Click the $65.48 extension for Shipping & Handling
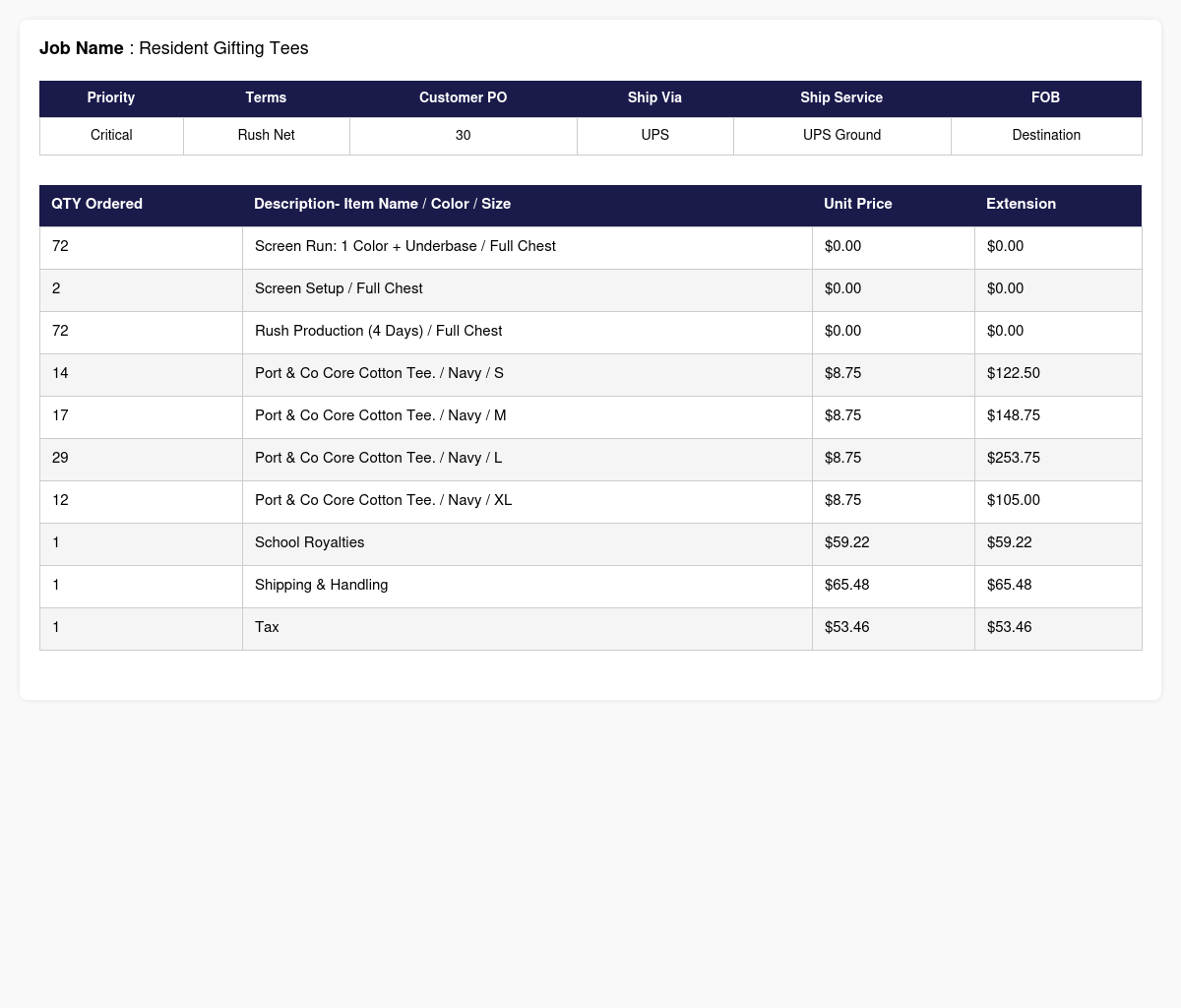This screenshot has height=1008, width=1181. click(1058, 586)
